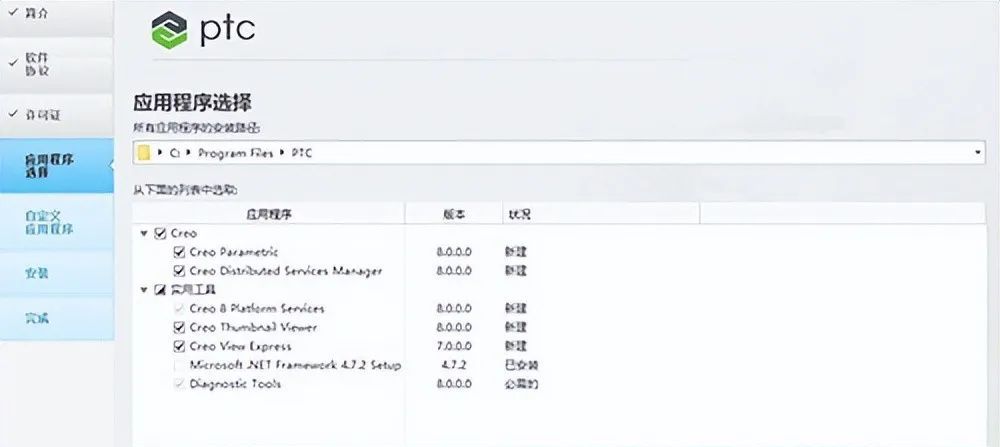Select Creo 8 Platform Services label
1000x447 pixels.
point(257,309)
